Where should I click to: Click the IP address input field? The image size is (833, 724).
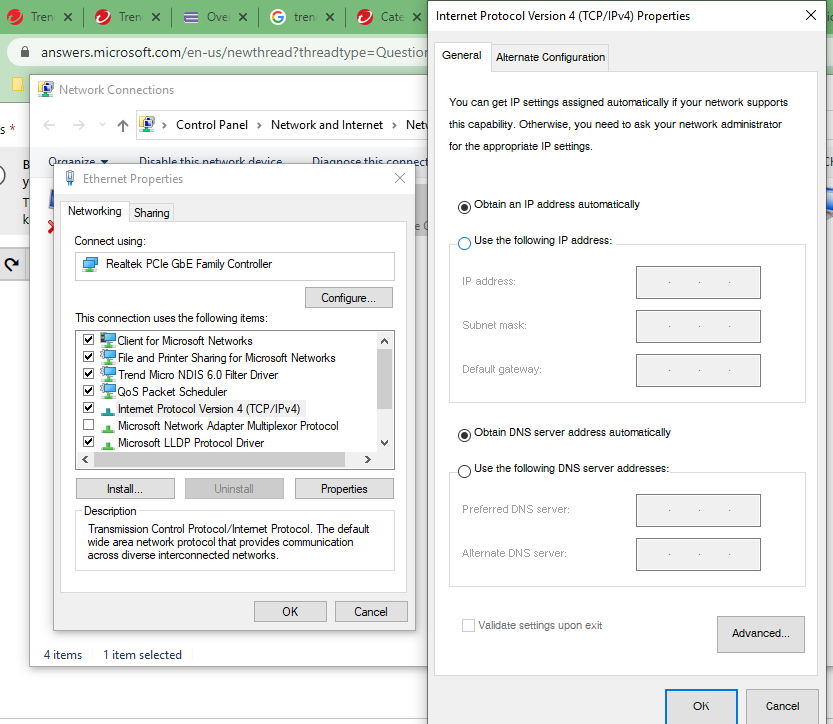[698, 282]
